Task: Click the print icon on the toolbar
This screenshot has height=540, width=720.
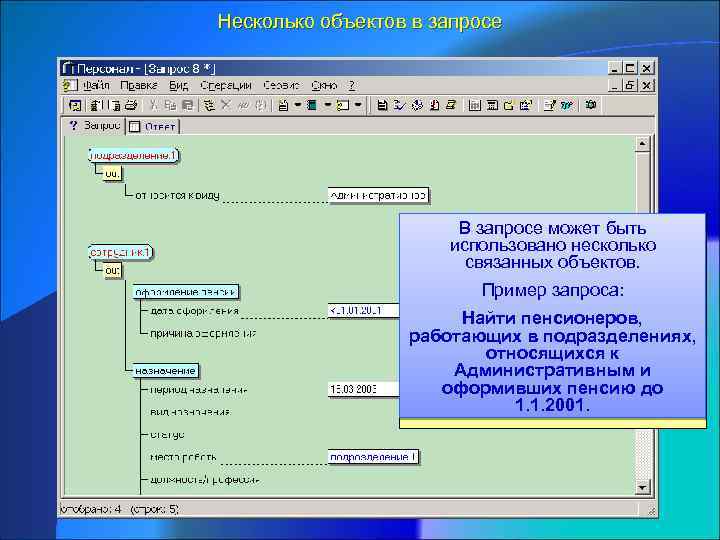Action: [131, 106]
